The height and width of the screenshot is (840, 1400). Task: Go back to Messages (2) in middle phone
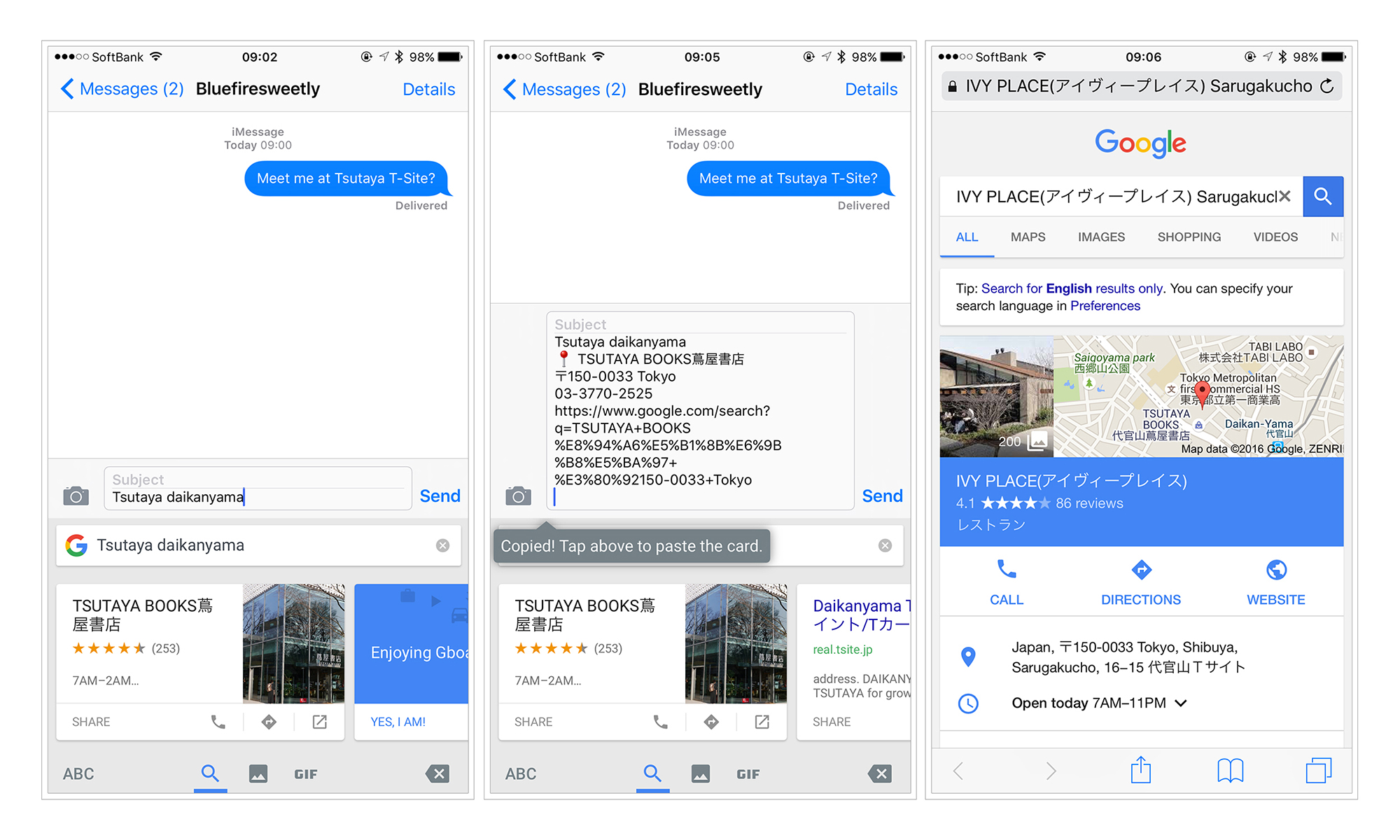pos(565,89)
